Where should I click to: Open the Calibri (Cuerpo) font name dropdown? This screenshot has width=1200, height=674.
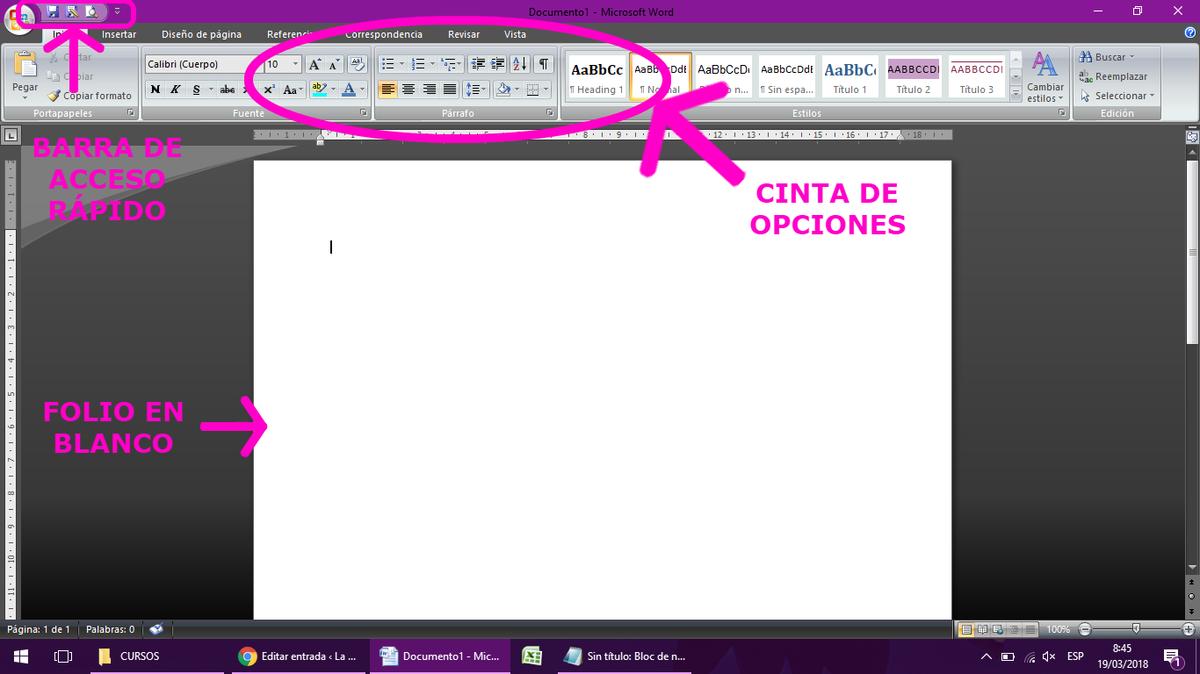click(200, 64)
